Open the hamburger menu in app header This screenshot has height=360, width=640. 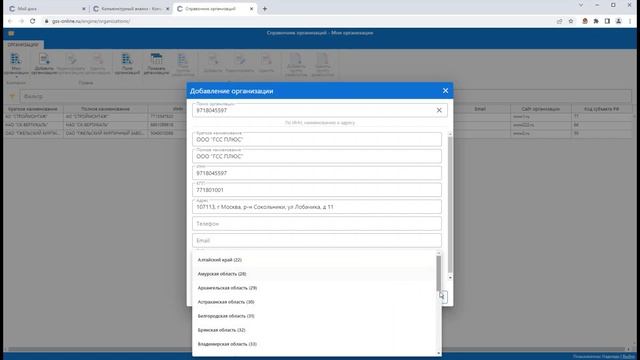pyautogui.click(x=11, y=33)
